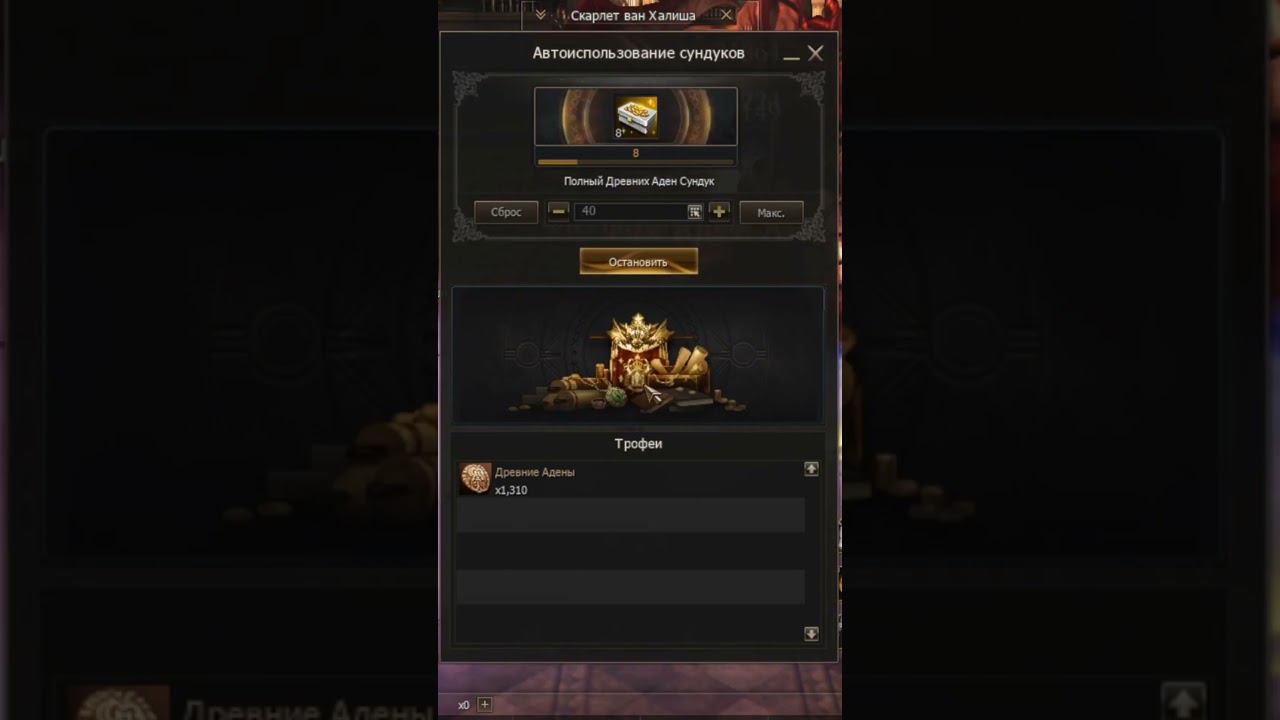Stop auto-use with Остановить button
This screenshot has height=720, width=1280.
pos(638,261)
